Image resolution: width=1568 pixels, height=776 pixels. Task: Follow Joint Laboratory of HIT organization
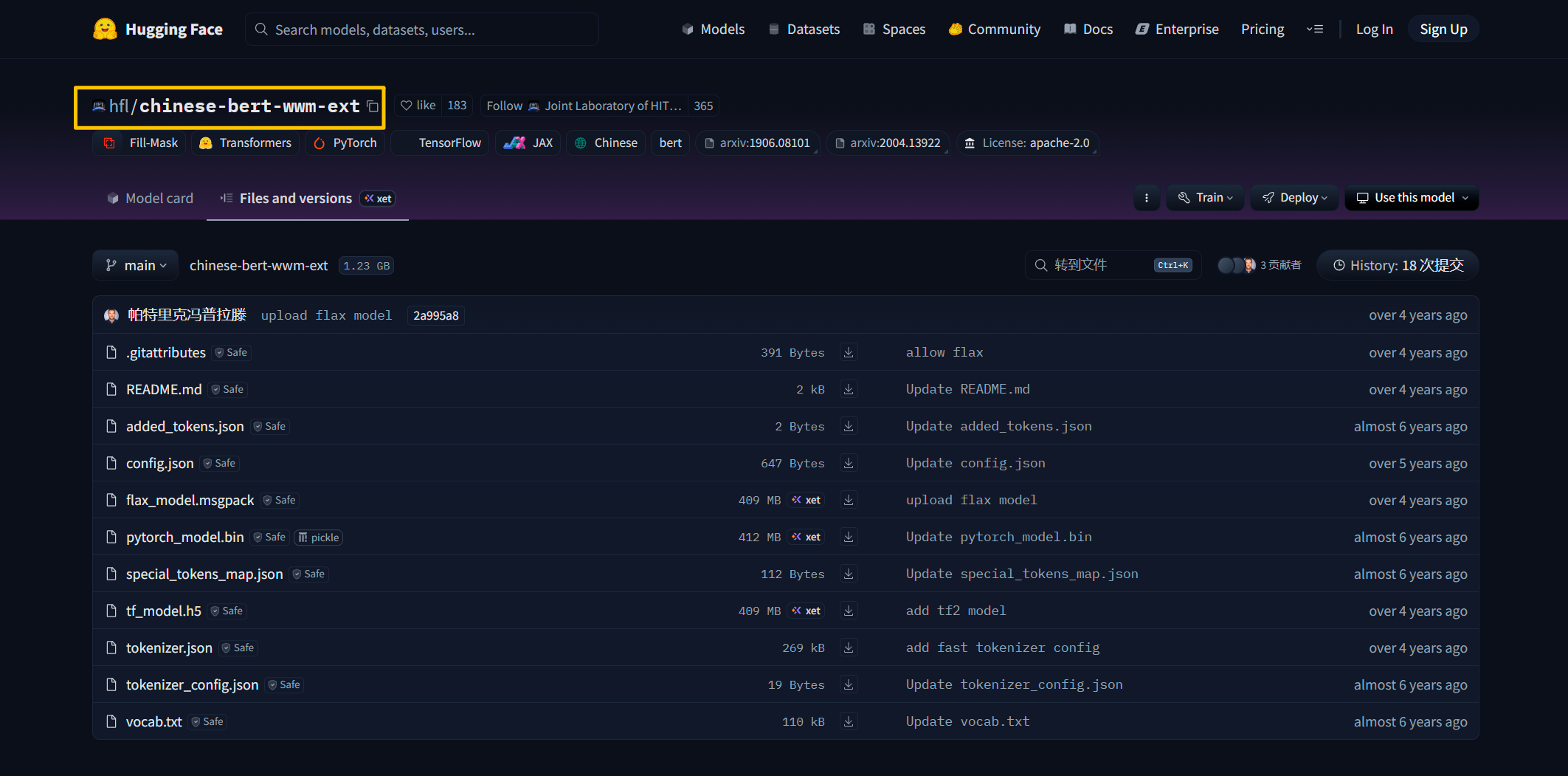(583, 106)
